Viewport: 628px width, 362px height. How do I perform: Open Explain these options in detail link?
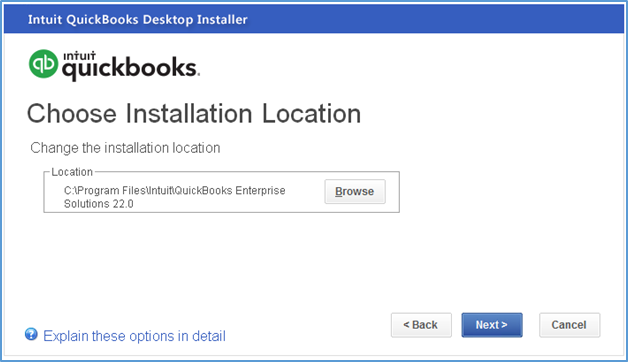point(134,336)
